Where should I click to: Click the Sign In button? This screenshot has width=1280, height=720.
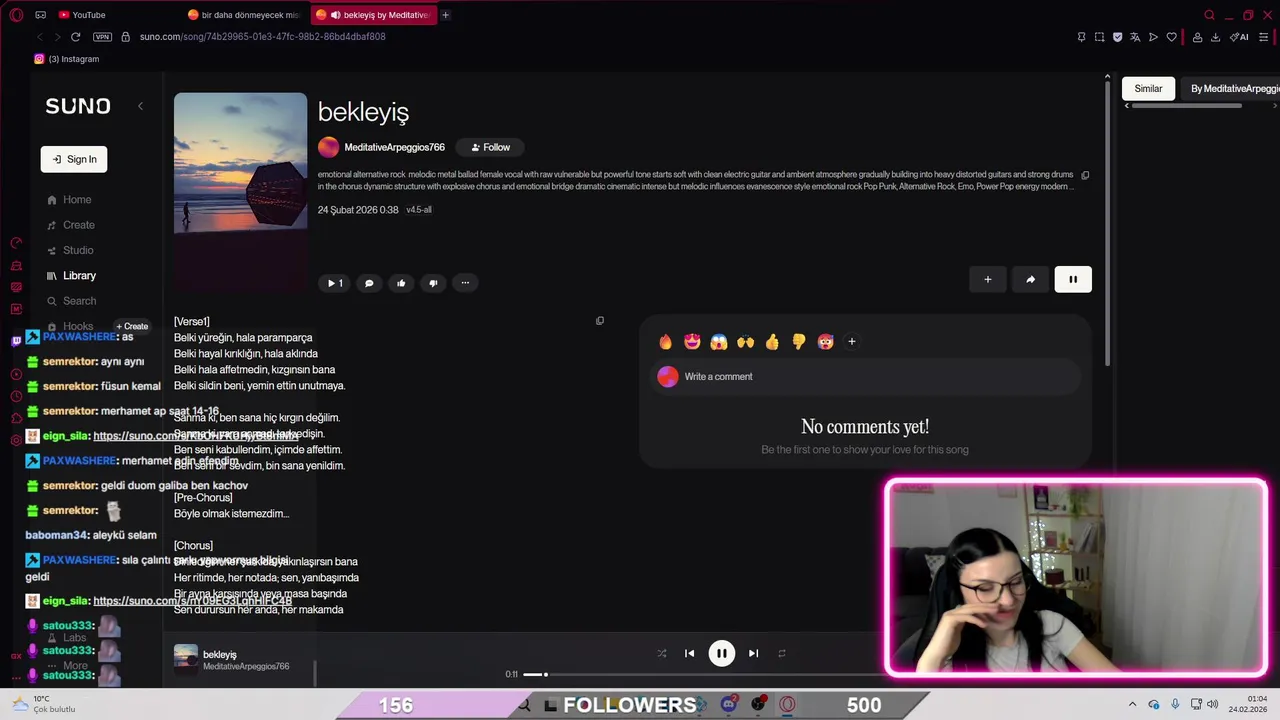[74, 159]
